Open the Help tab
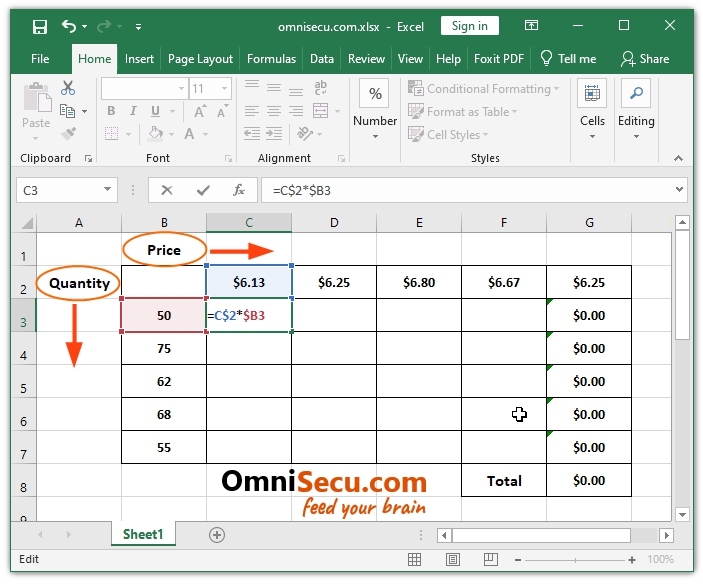 point(448,59)
